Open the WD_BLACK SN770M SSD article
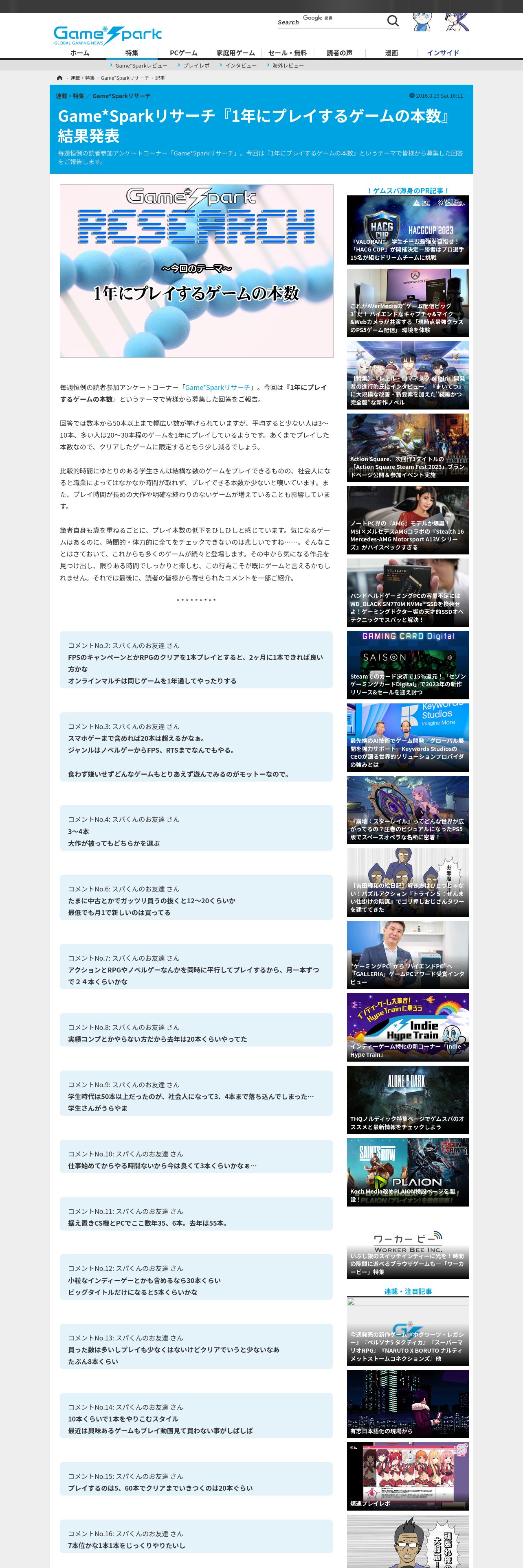523x1568 pixels. coord(408,592)
